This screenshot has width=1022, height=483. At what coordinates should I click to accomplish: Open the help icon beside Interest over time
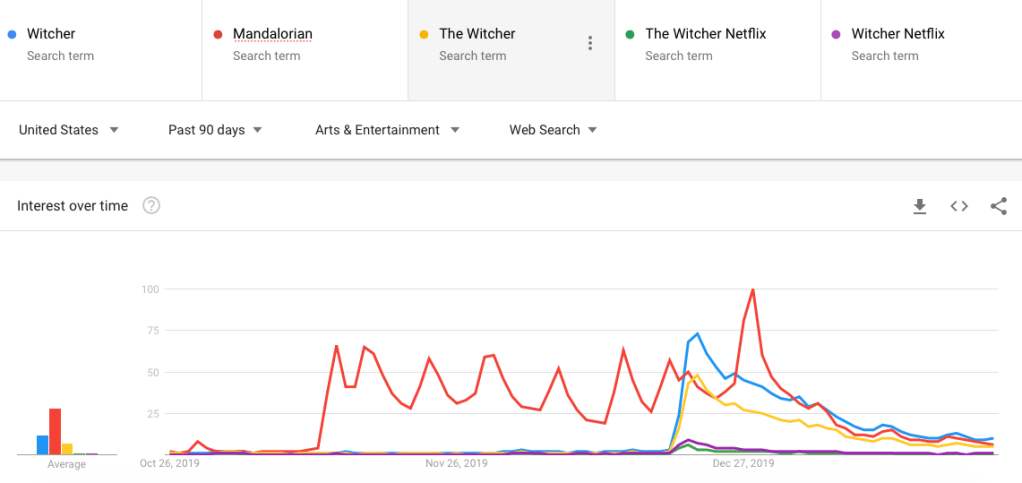pos(151,206)
